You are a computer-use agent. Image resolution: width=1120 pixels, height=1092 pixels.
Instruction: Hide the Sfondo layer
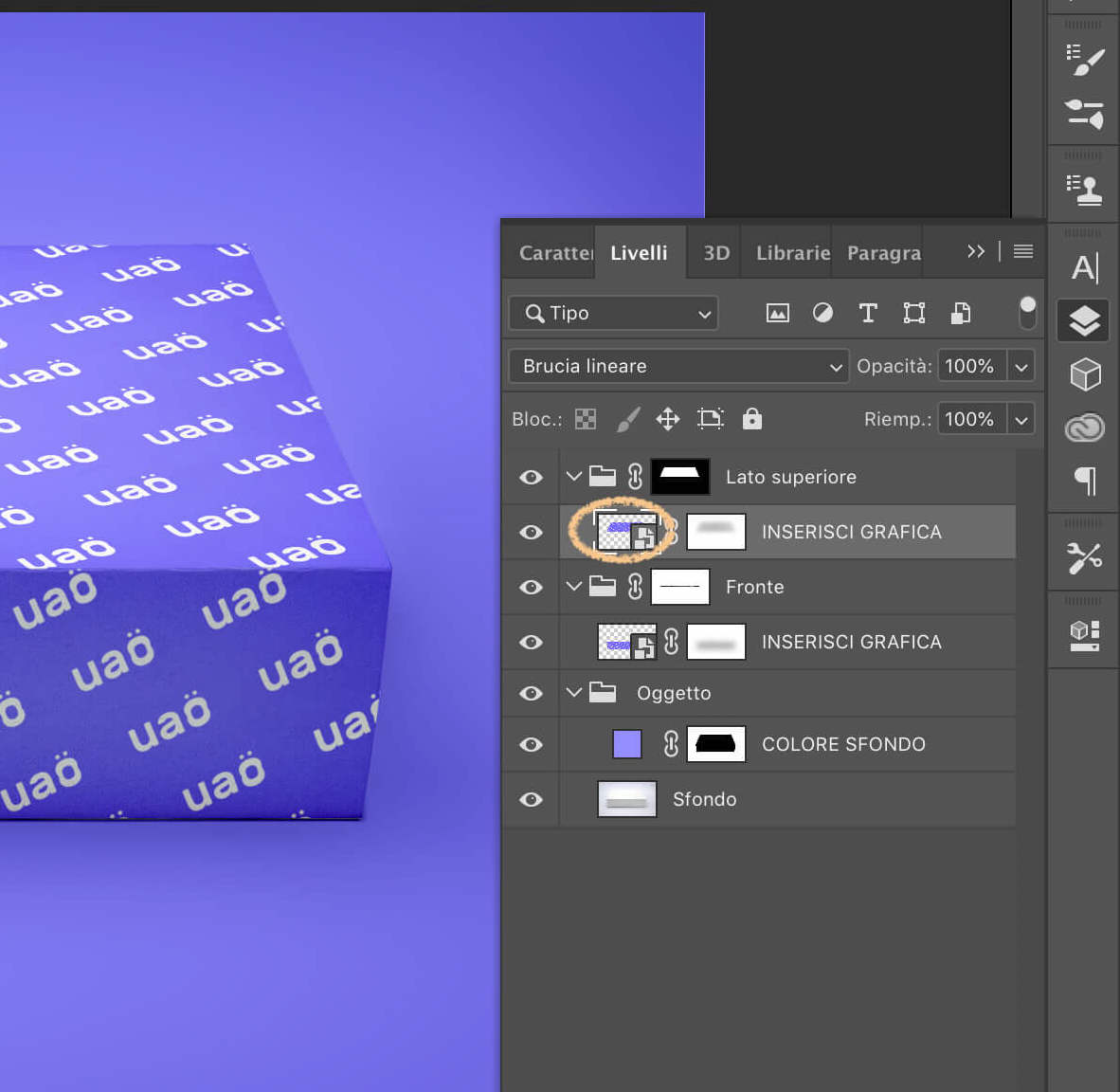(532, 799)
